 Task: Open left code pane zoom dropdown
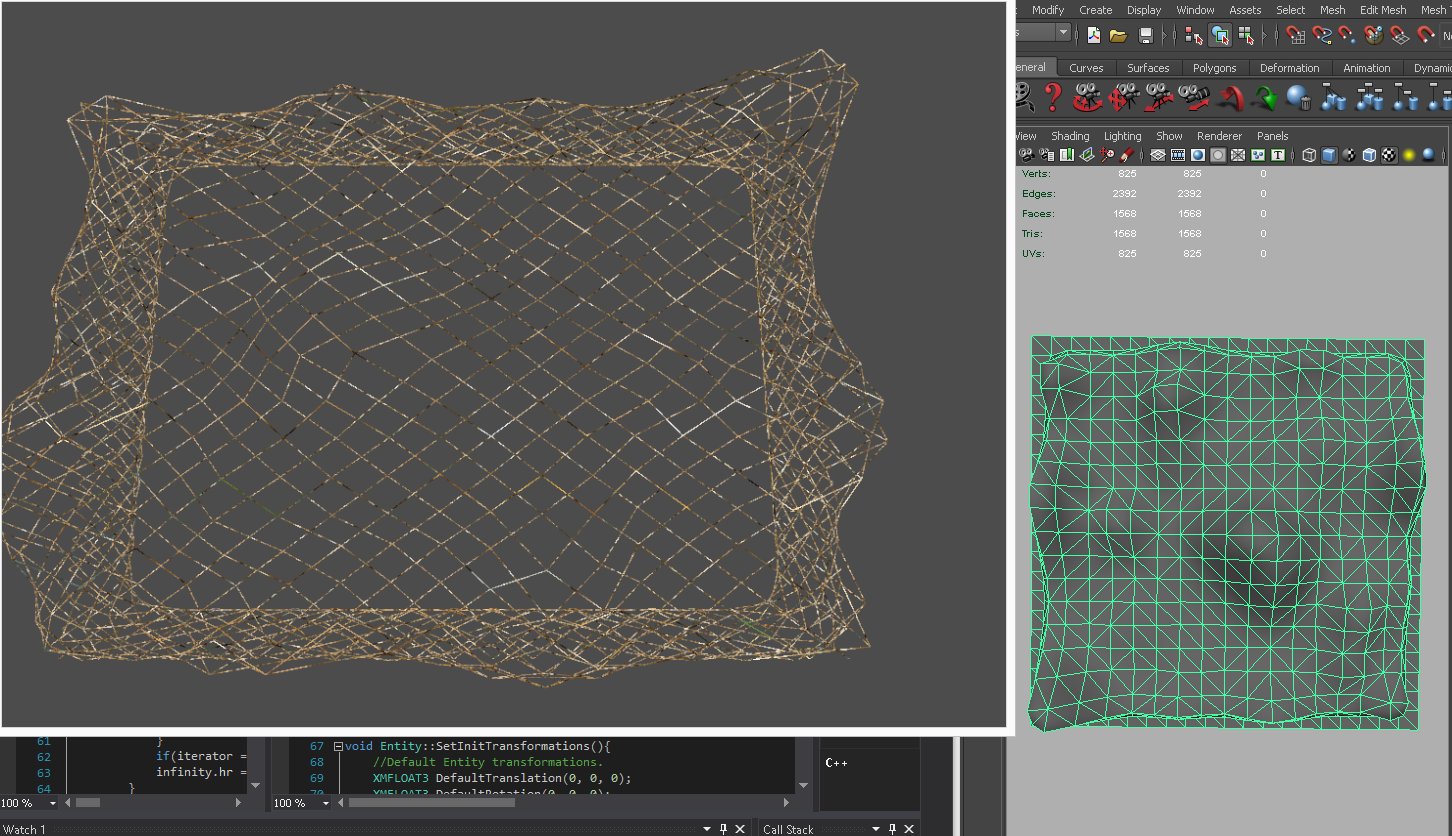pyautogui.click(x=50, y=803)
